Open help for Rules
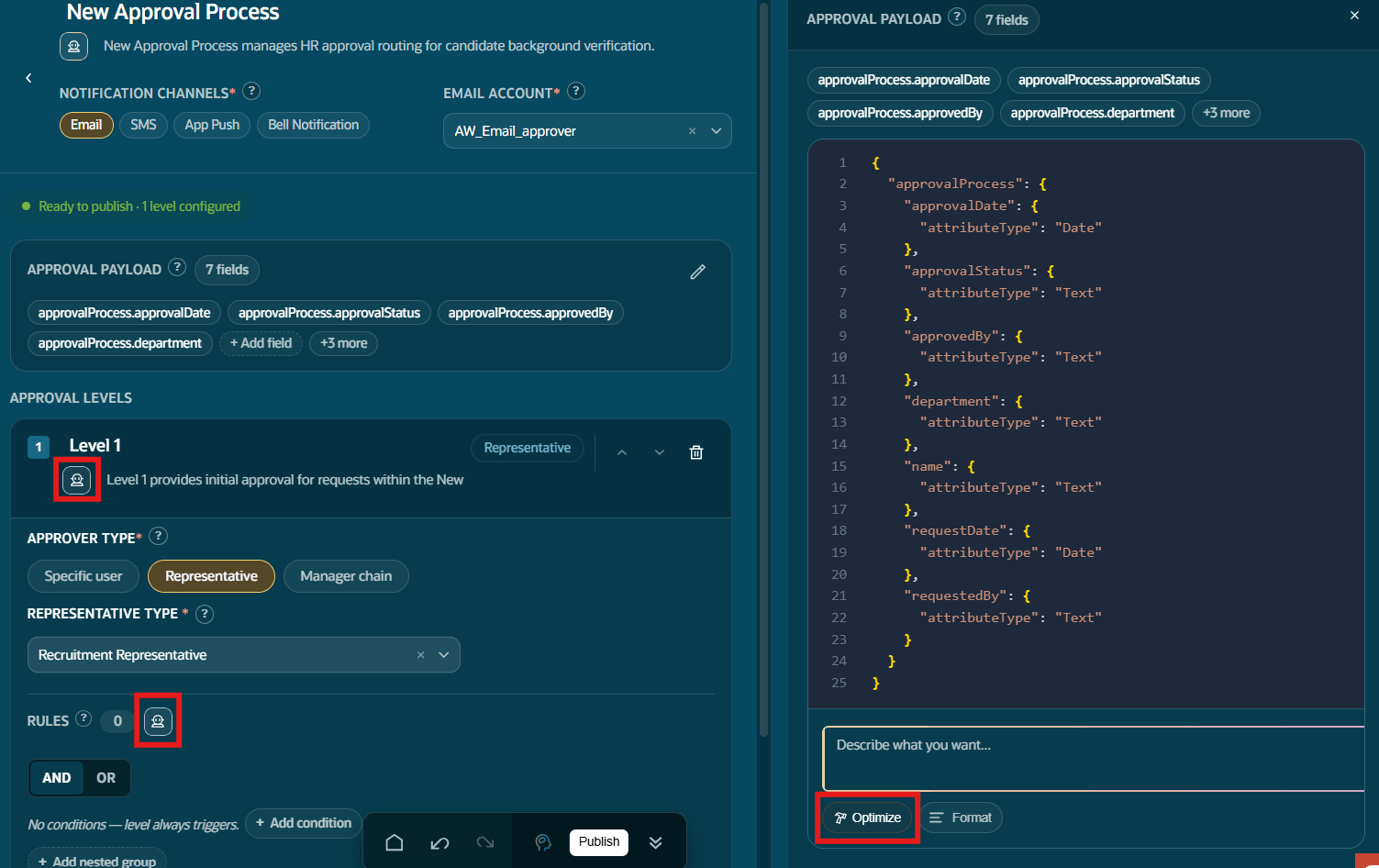Screen dimensions: 1379x868 [83, 718]
